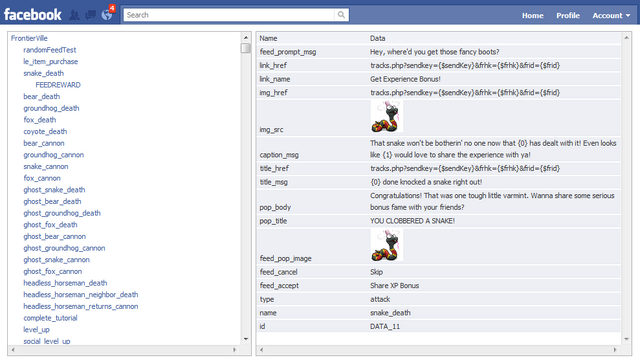Select social_level_up in the tree
This screenshot has height=360, width=640.
click(47, 341)
